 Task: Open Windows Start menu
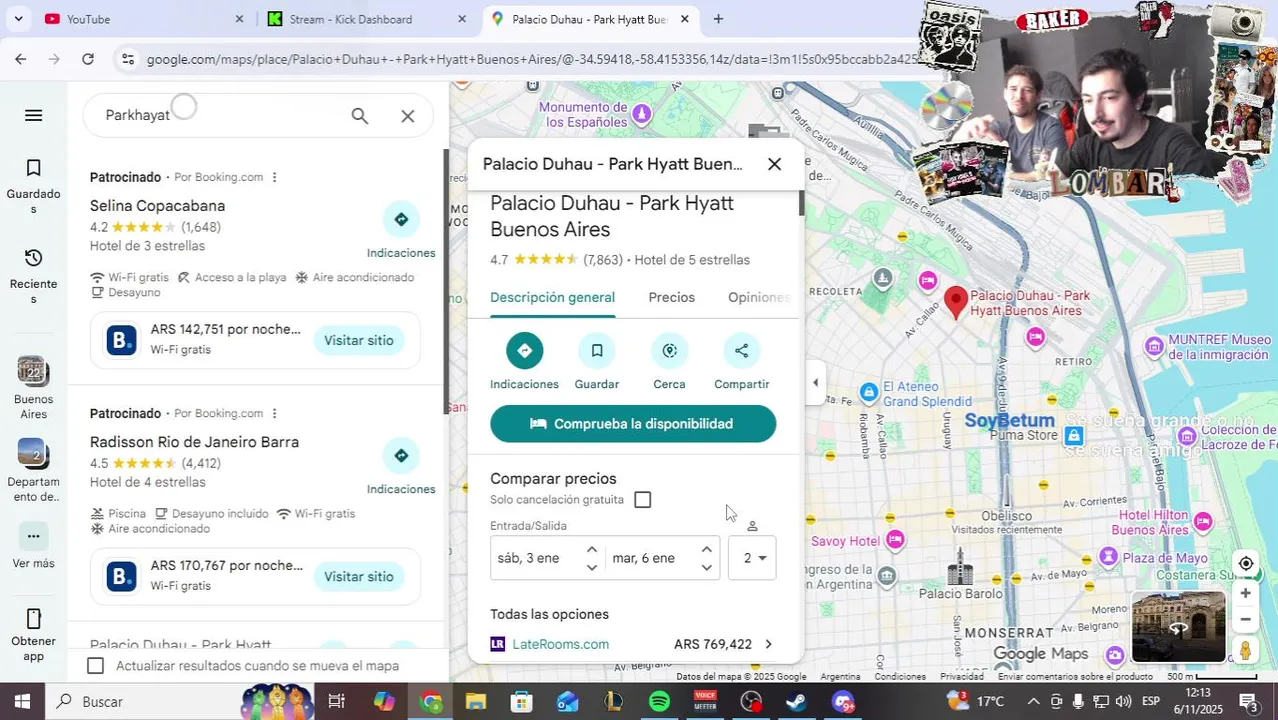22,702
